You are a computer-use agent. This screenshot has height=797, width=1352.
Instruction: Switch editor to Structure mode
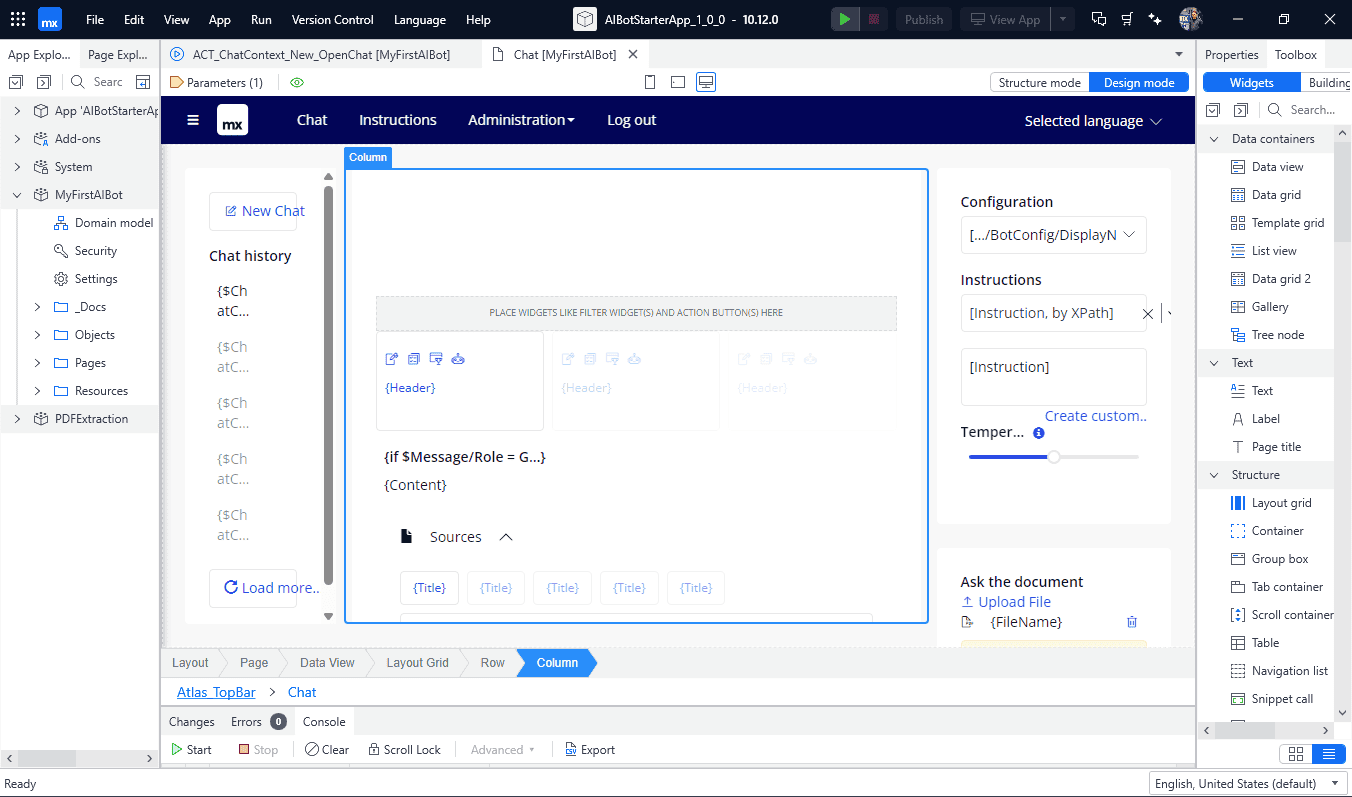[1039, 82]
